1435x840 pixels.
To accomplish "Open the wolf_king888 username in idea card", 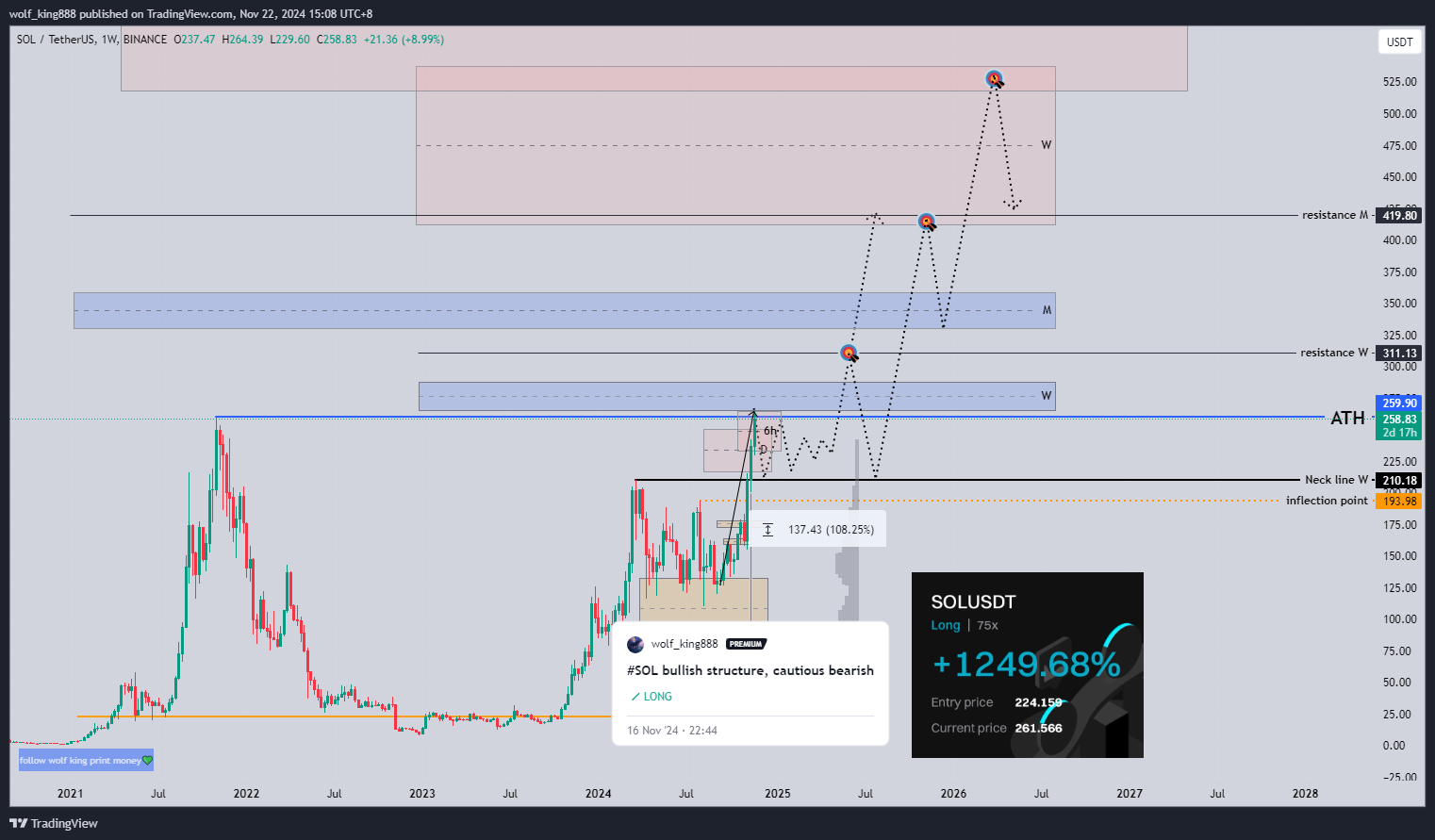I will point(685,644).
